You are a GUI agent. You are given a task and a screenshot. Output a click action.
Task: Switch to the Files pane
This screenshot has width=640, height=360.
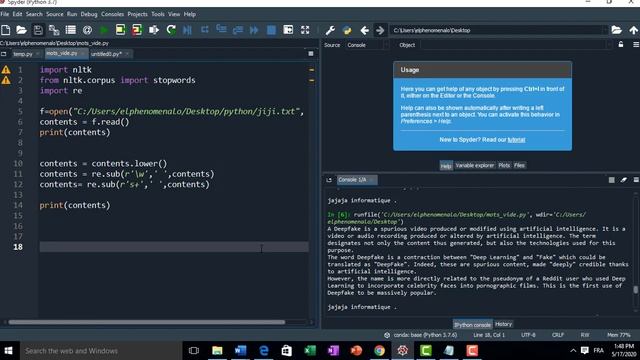[519, 165]
